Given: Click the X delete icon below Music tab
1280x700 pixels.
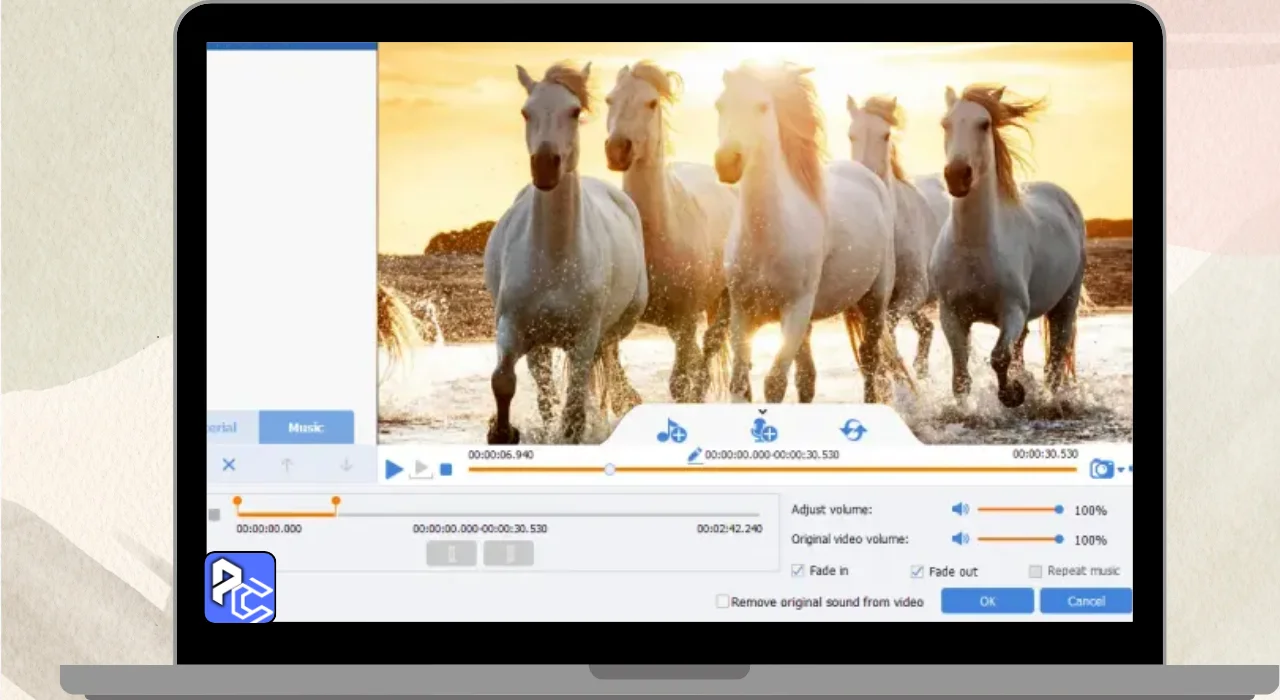Looking at the screenshot, I should pos(229,465).
